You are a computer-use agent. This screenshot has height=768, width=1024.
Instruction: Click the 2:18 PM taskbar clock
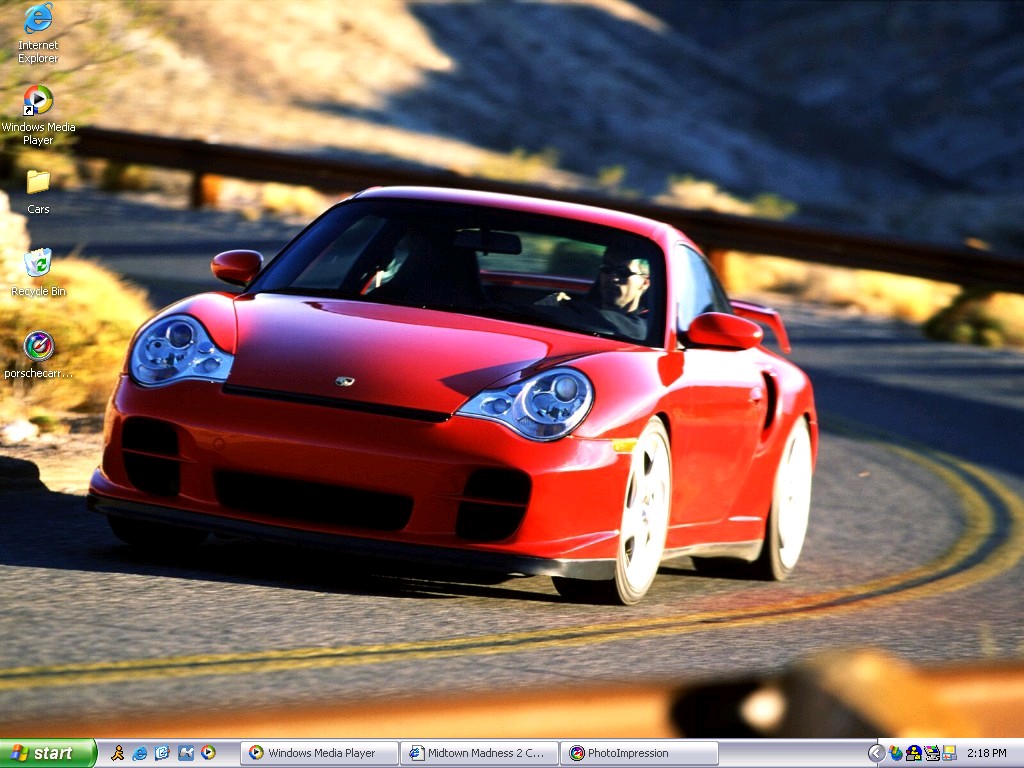988,753
